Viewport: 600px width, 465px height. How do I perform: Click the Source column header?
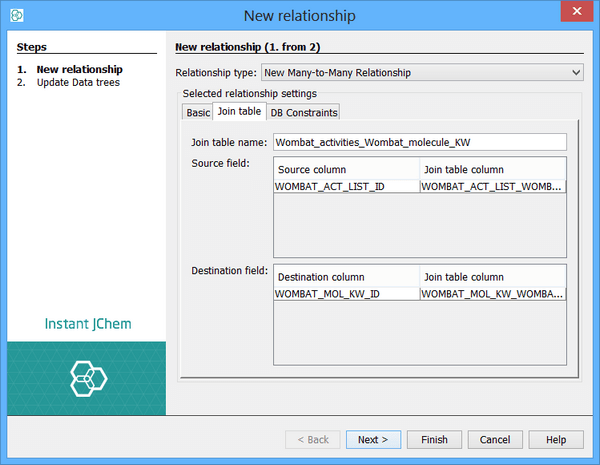(346, 169)
